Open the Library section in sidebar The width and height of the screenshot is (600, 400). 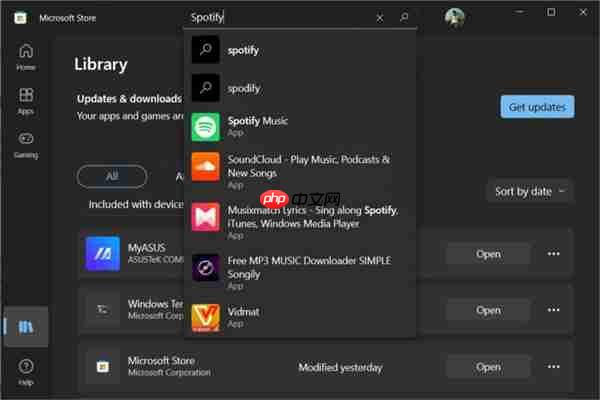(26, 327)
